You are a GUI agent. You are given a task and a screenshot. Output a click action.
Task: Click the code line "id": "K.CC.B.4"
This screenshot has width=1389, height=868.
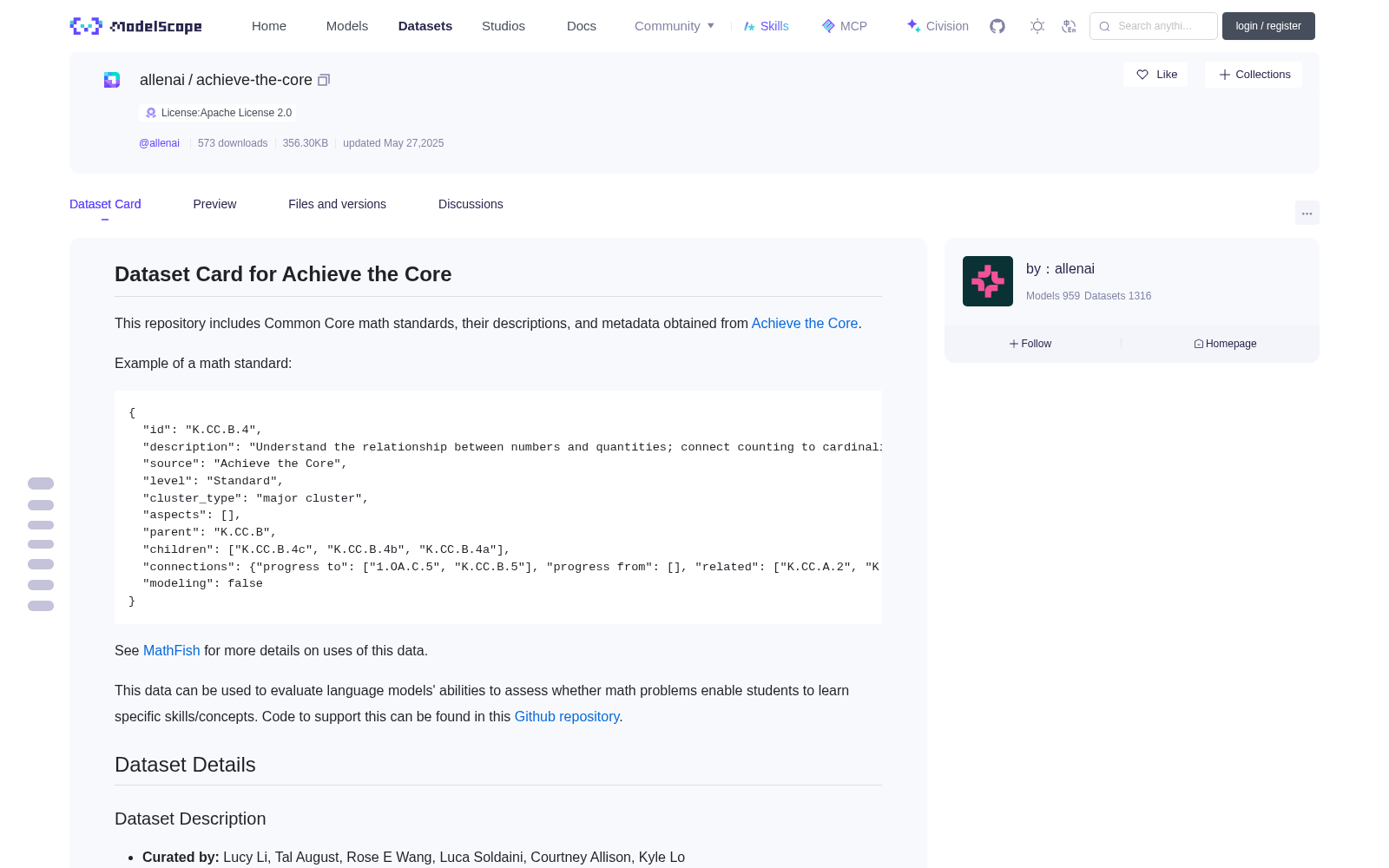[x=202, y=430]
